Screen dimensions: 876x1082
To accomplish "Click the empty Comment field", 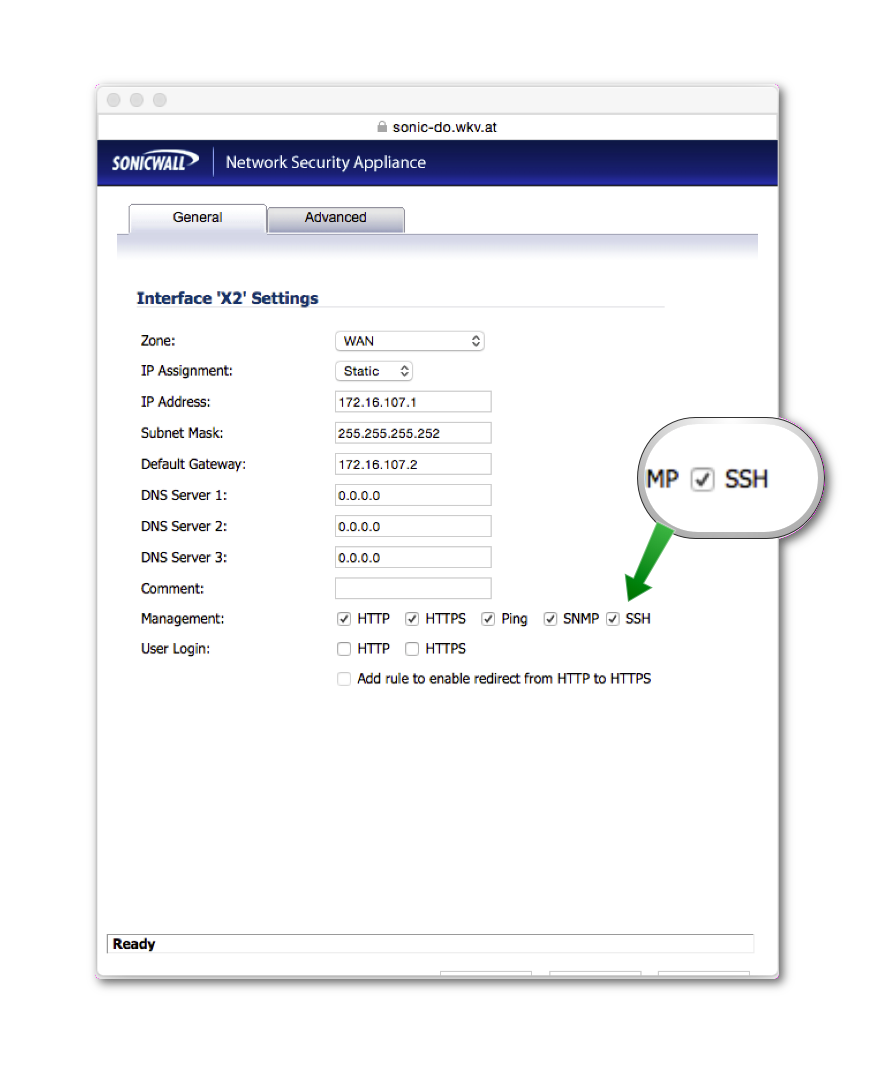I will 413,588.
